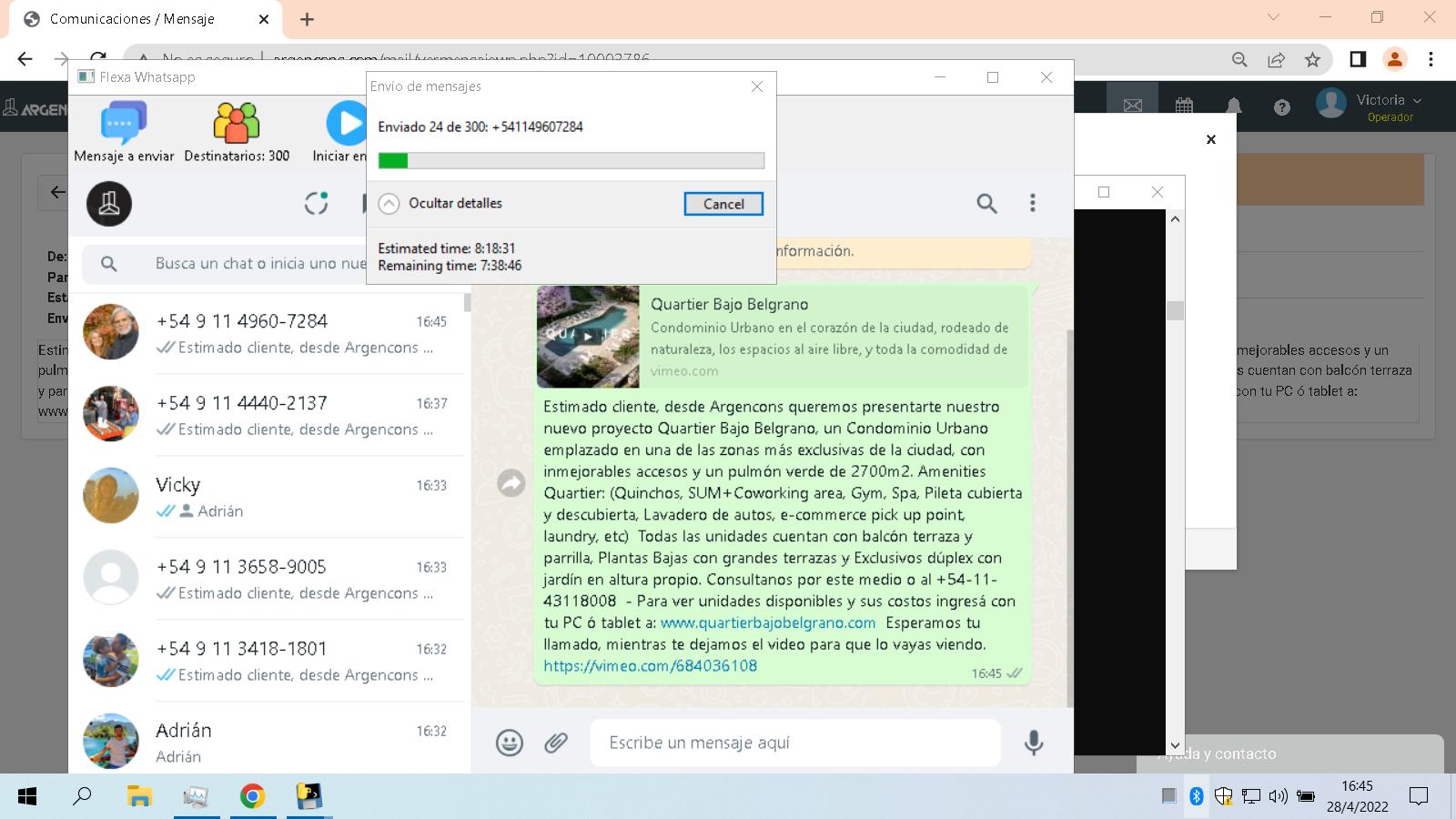
Task: Expand the Victoria Operador user menu
Action: pyautogui.click(x=1370, y=105)
